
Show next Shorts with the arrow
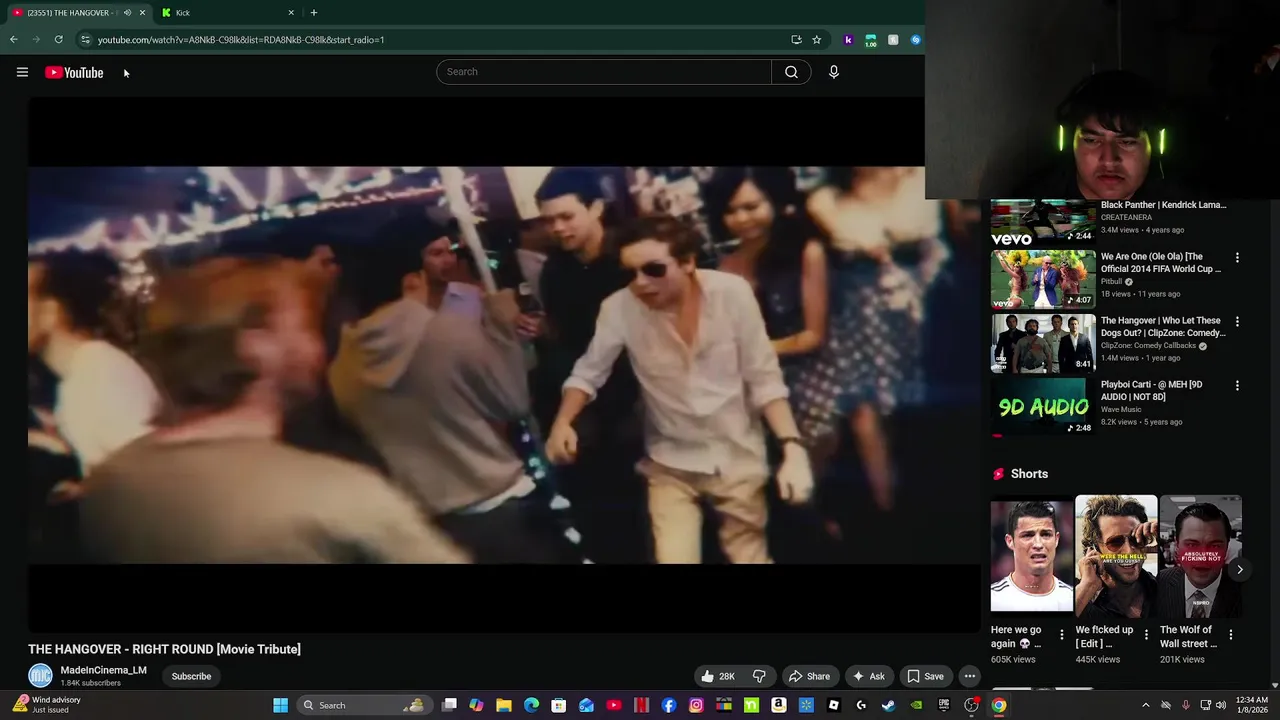pos(1239,570)
